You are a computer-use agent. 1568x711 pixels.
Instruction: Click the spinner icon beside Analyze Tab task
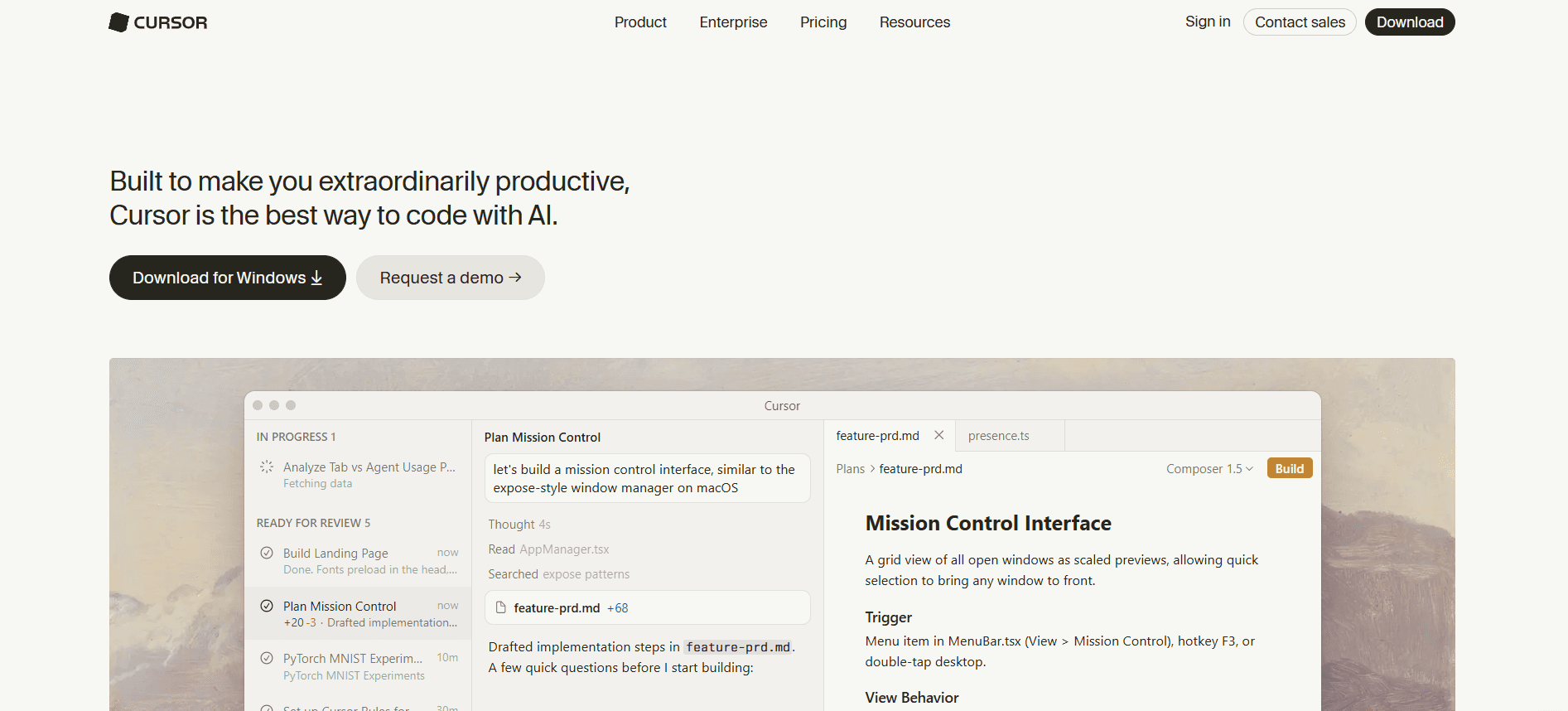267,467
